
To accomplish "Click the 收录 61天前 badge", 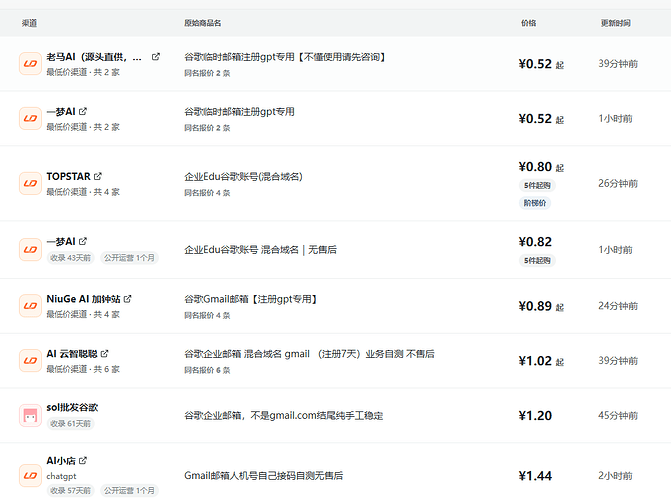I will pyautogui.click(x=71, y=423).
